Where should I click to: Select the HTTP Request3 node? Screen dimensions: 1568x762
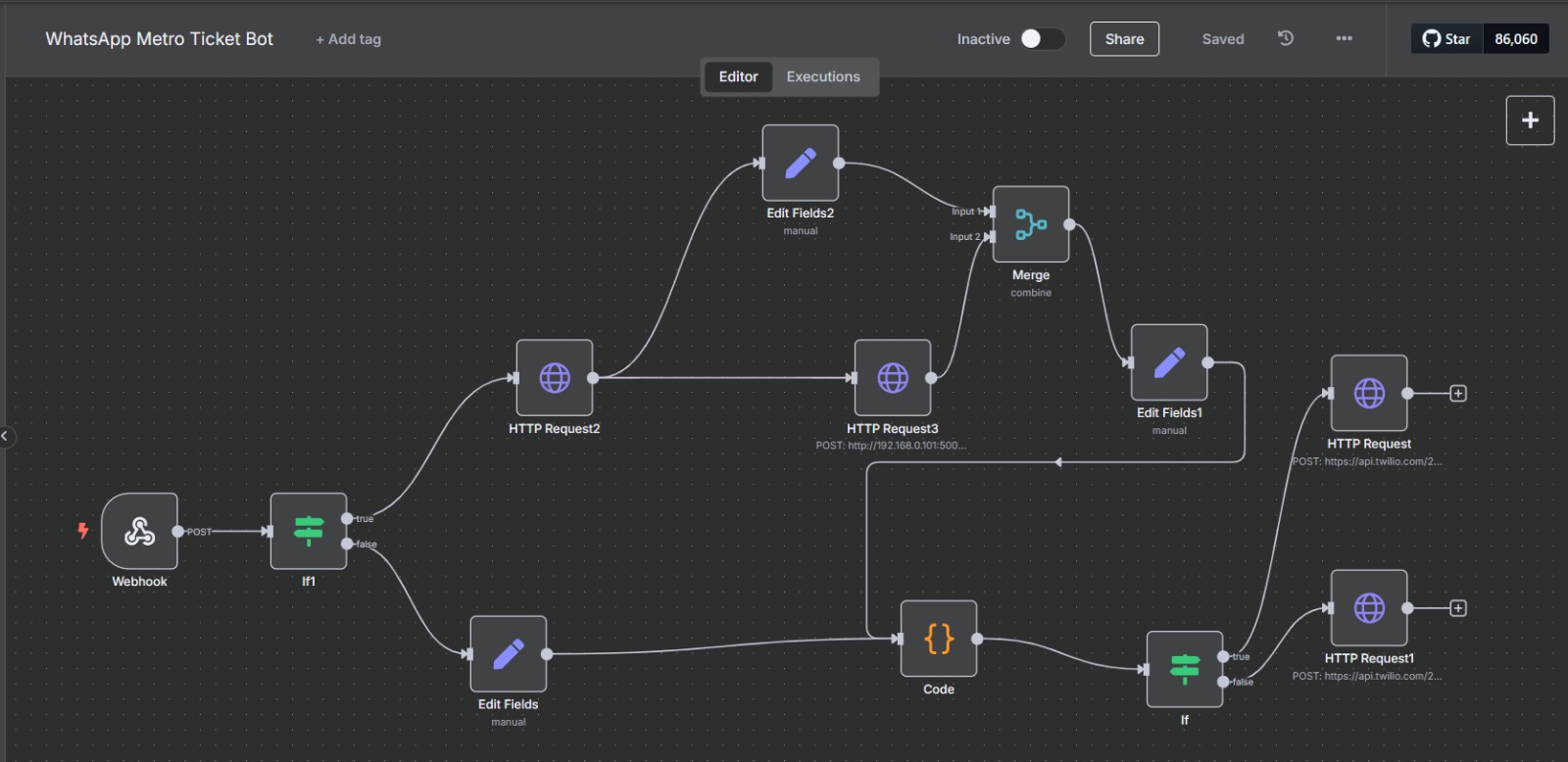coord(892,378)
